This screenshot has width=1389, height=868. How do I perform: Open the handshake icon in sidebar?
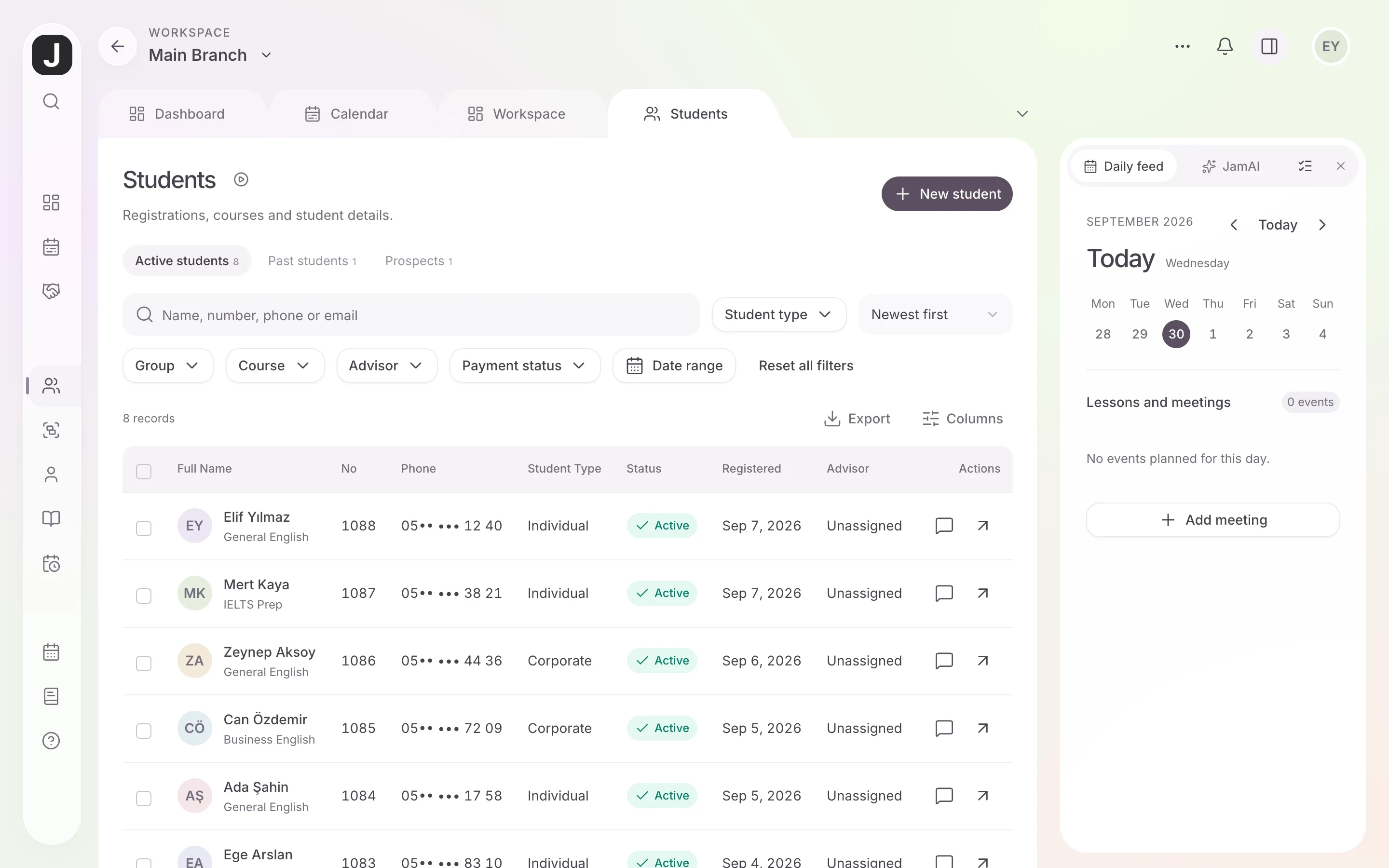click(x=51, y=291)
